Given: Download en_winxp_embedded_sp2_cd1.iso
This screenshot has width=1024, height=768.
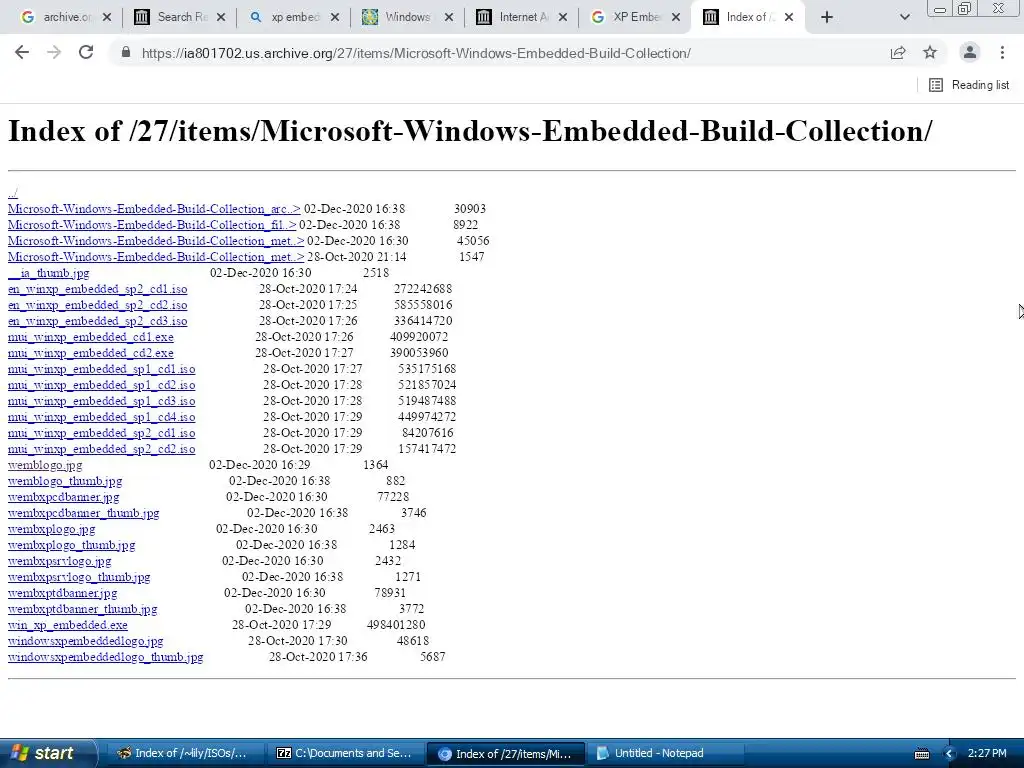Looking at the screenshot, I should click(x=97, y=289).
